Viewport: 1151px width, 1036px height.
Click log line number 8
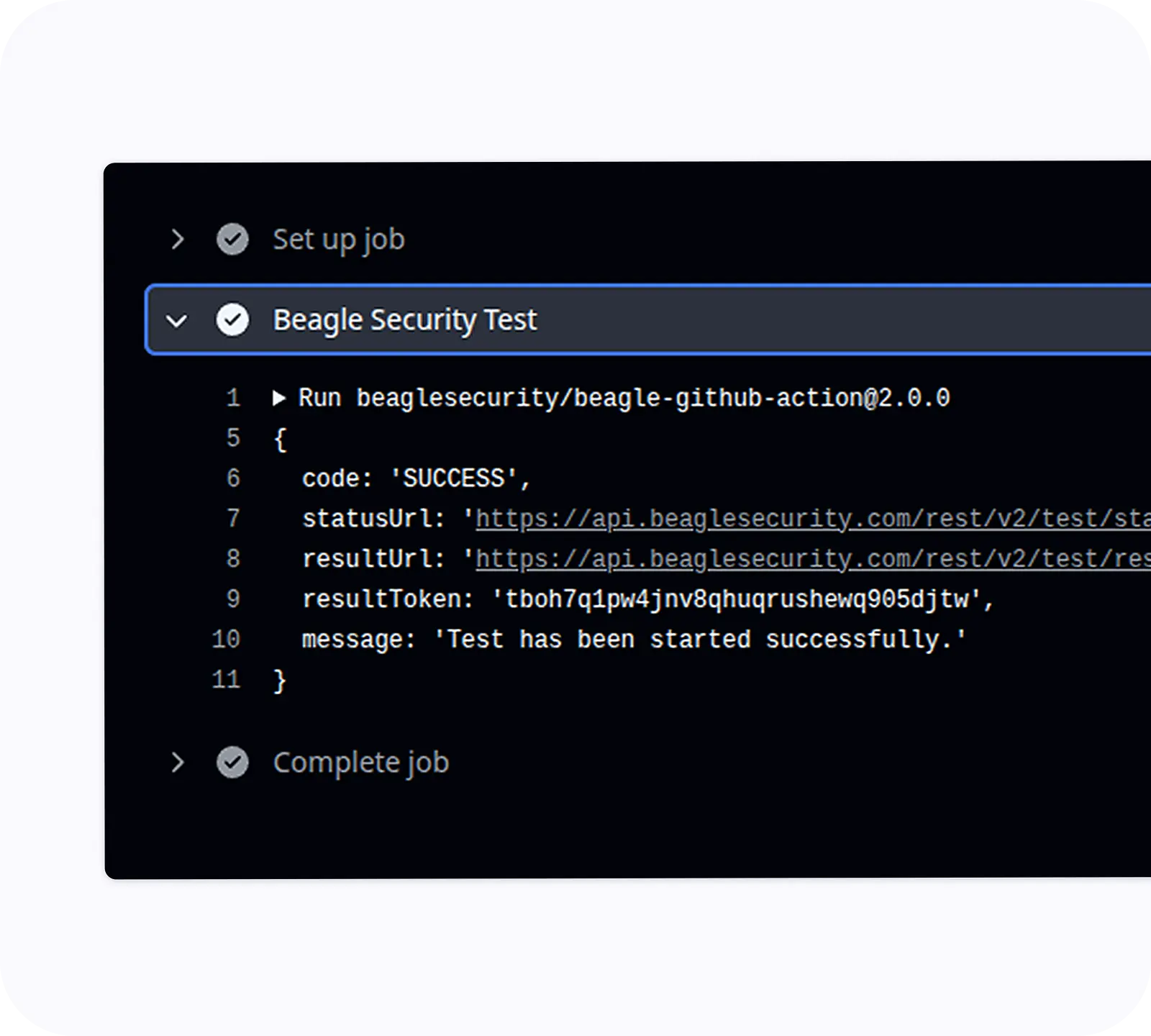click(x=233, y=559)
